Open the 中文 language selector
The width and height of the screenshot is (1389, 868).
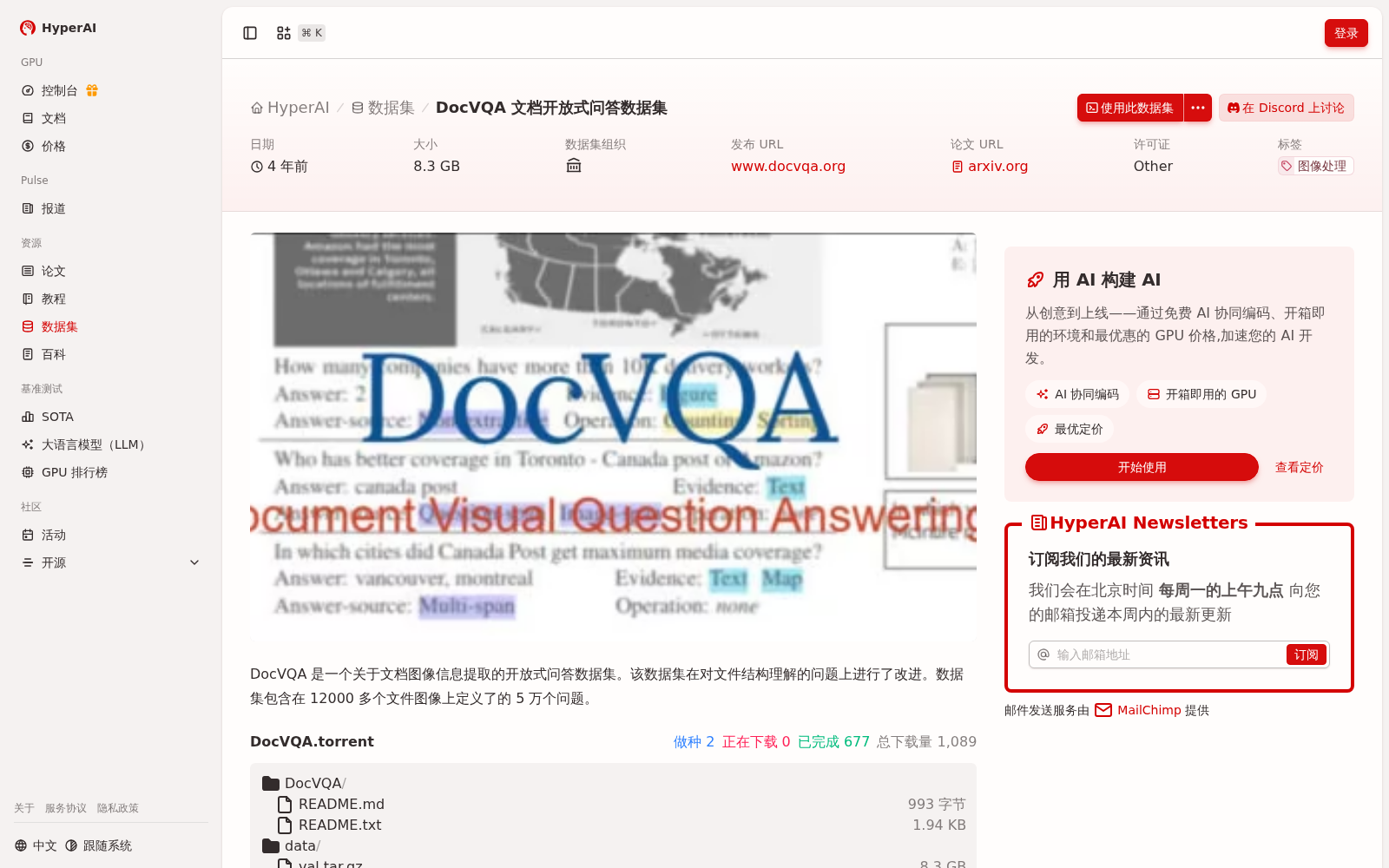point(36,845)
